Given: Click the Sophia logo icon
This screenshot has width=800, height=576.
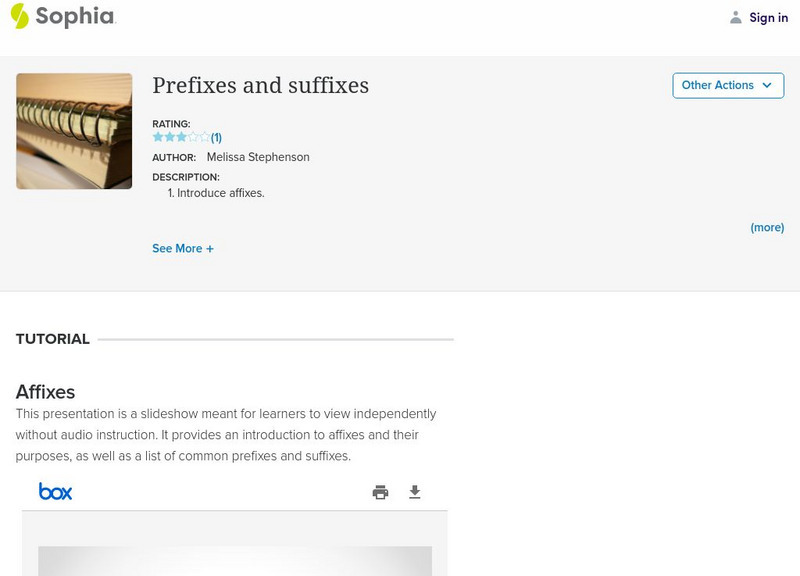Looking at the screenshot, I should 19,16.
